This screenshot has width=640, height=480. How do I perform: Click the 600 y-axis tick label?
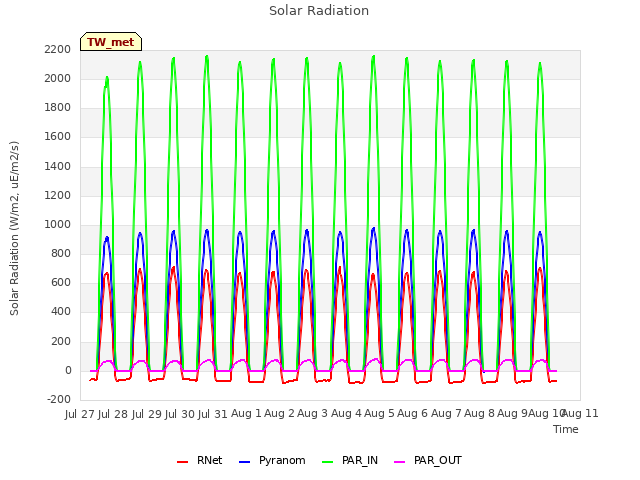click(x=61, y=282)
